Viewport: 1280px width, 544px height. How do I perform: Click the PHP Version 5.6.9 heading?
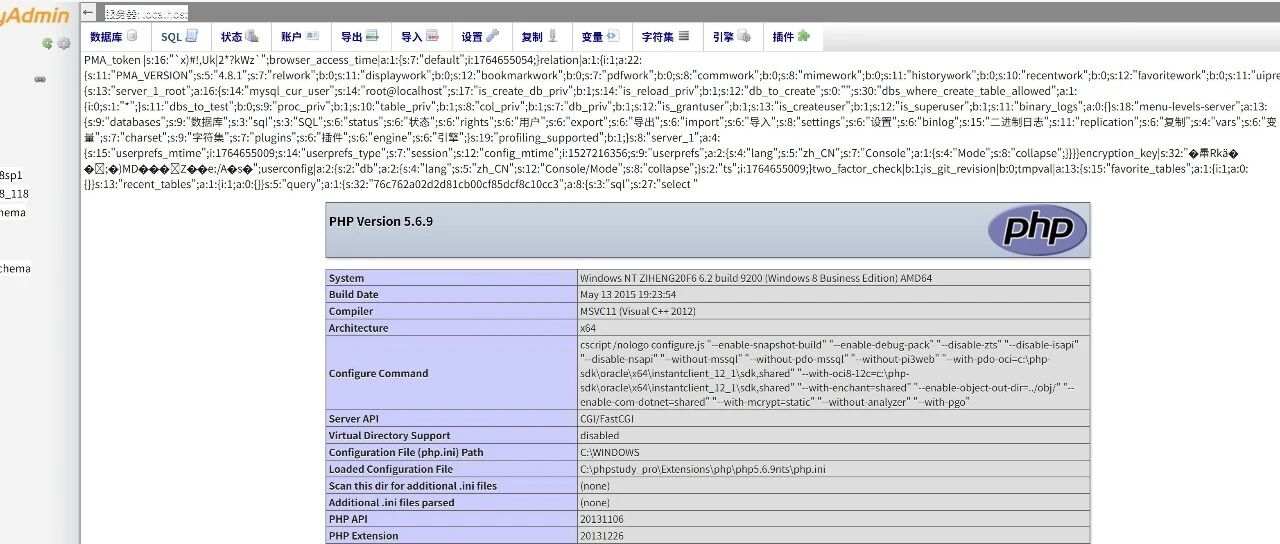(x=381, y=221)
